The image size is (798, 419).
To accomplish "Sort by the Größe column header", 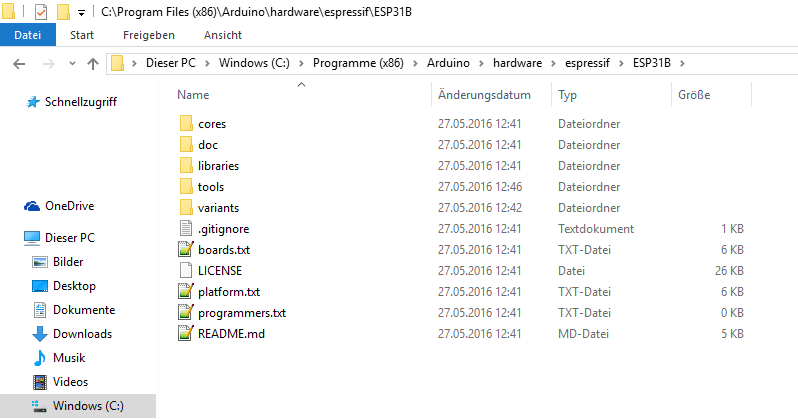I will coord(694,95).
